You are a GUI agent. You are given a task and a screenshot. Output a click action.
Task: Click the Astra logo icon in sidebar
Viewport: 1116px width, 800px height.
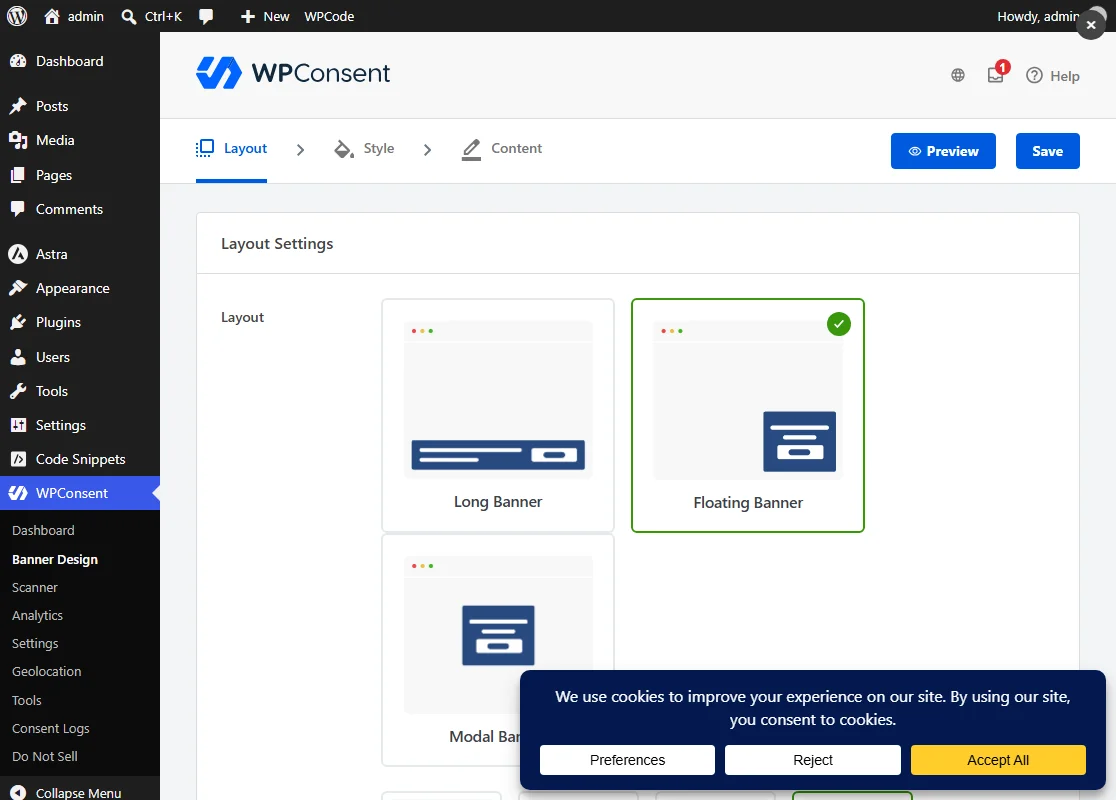click(x=18, y=254)
